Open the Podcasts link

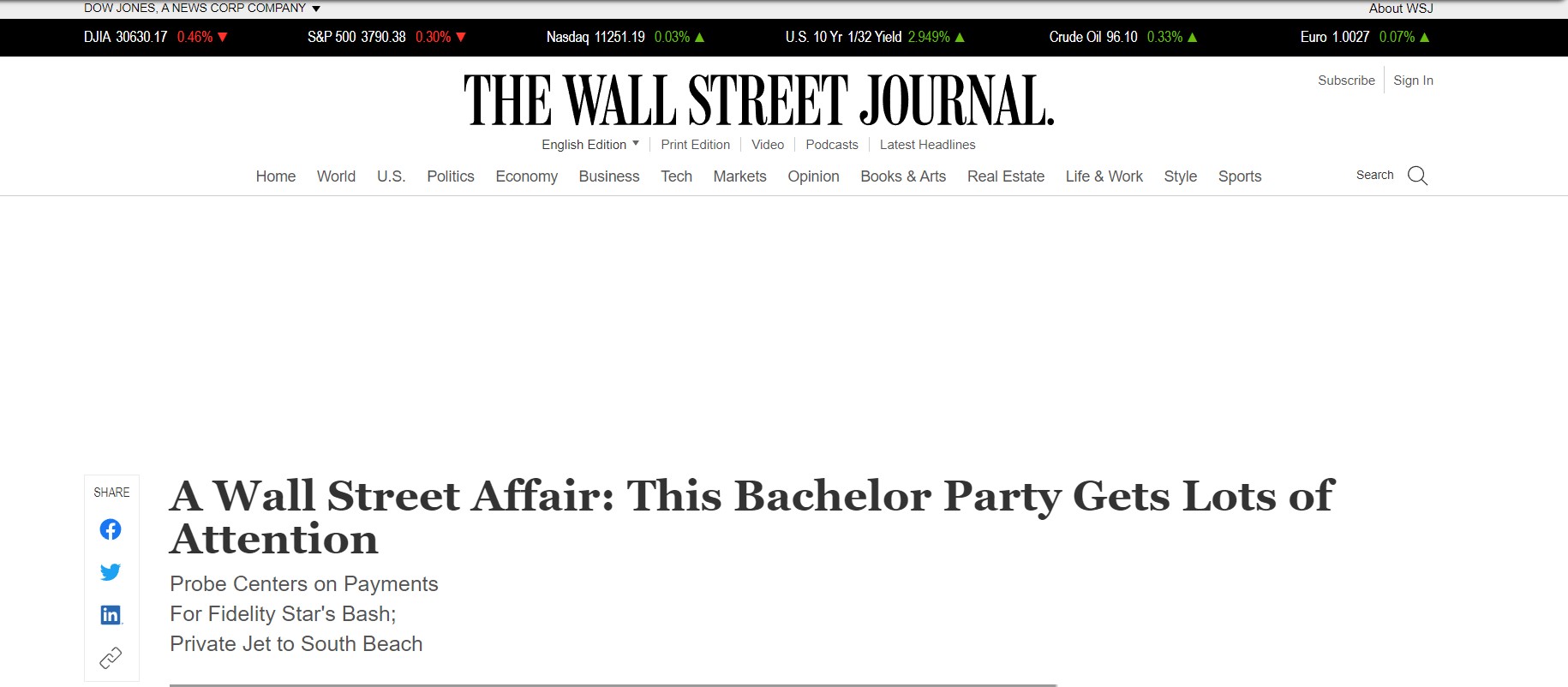click(x=831, y=145)
